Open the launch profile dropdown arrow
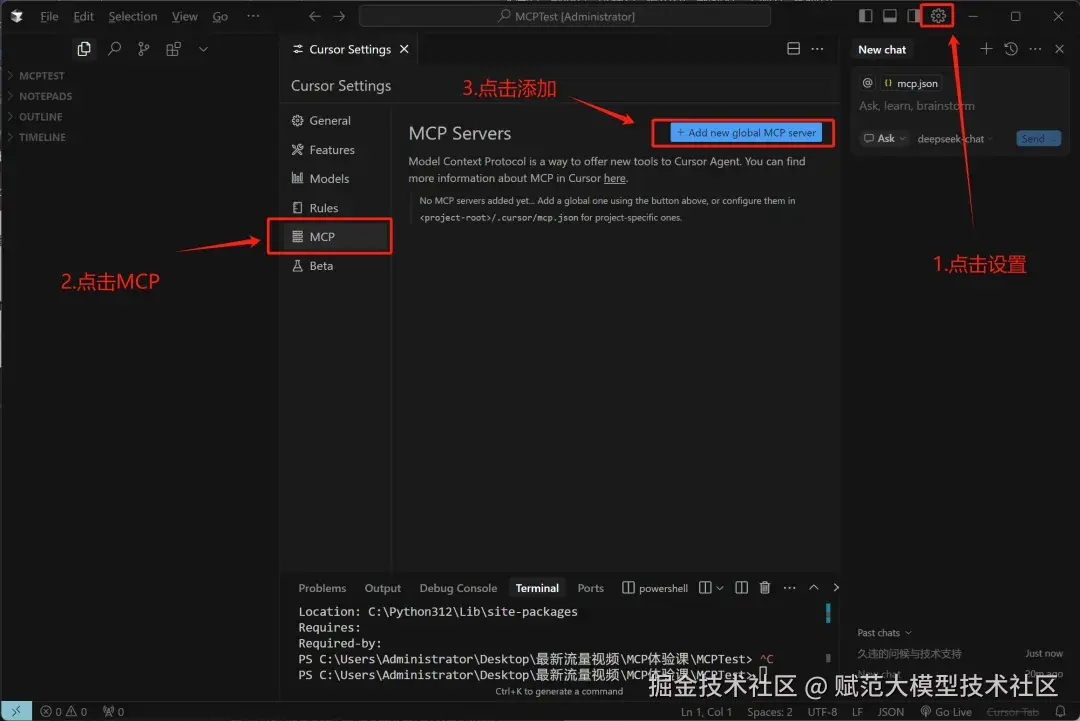1080x721 pixels. [720, 588]
